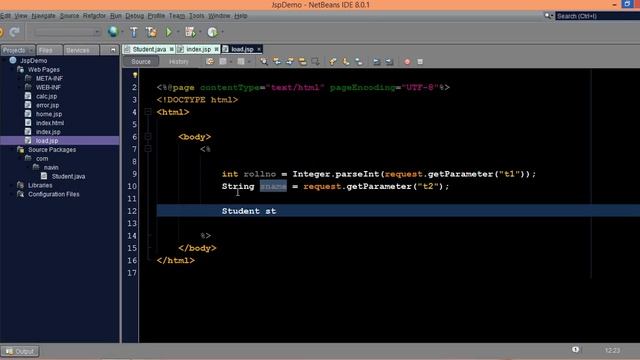This screenshot has width=640, height=360.
Task: Switch to Files panel tab
Action: (49, 50)
